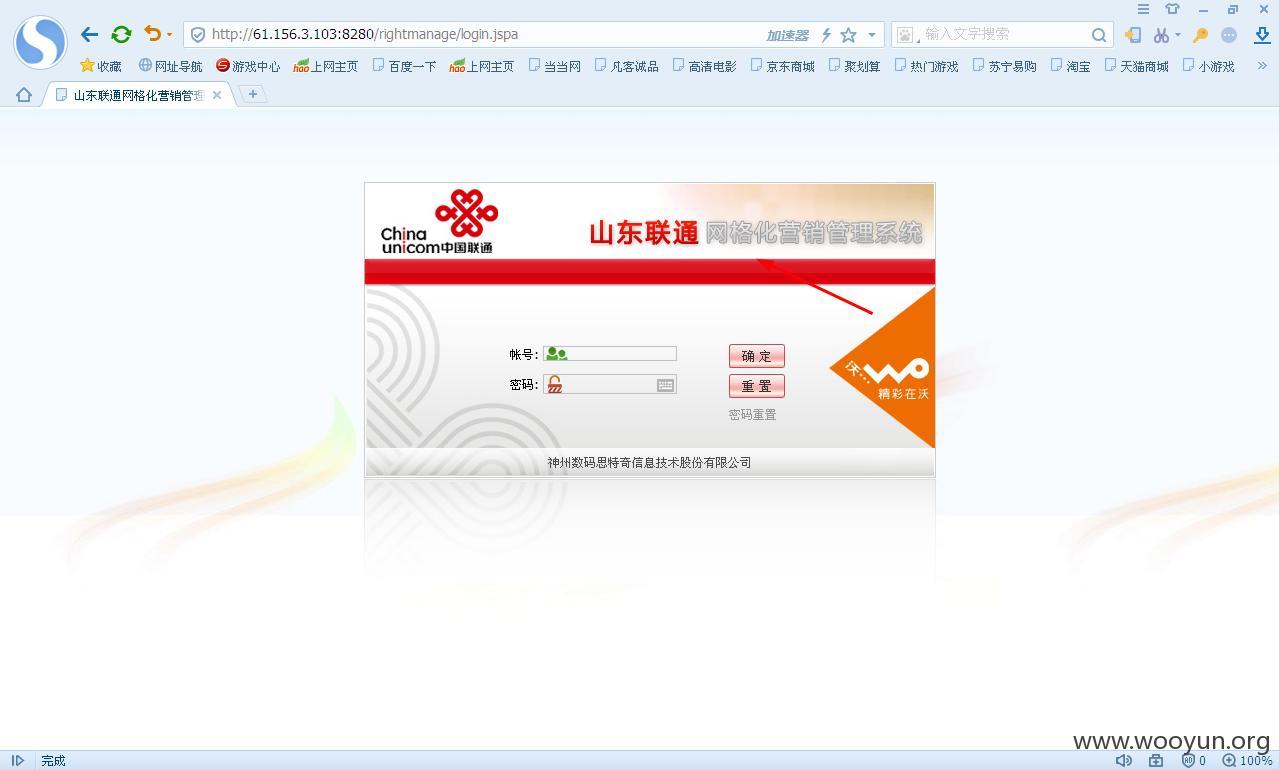Open the 淘宝 bookmark
The width and height of the screenshot is (1279, 770).
(x=1071, y=66)
